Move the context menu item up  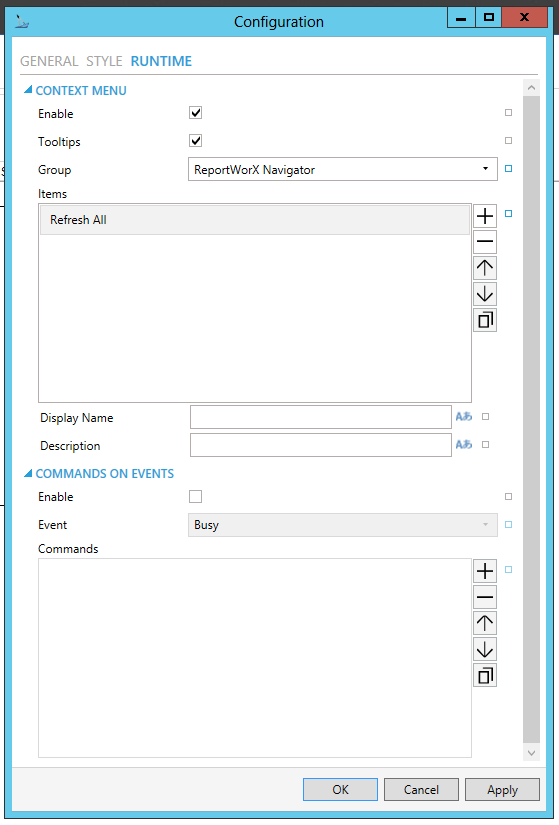tap(485, 268)
